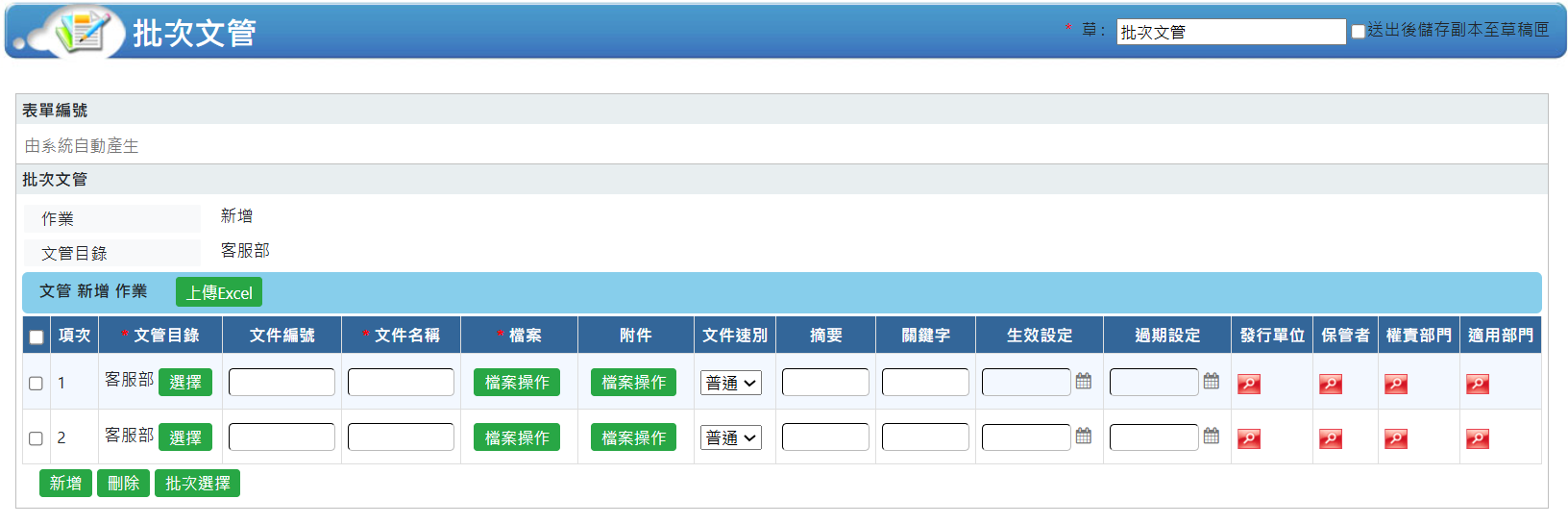Focus 文件名稱 input in row 2
This screenshot has height=524, width=1568.
click(x=401, y=437)
